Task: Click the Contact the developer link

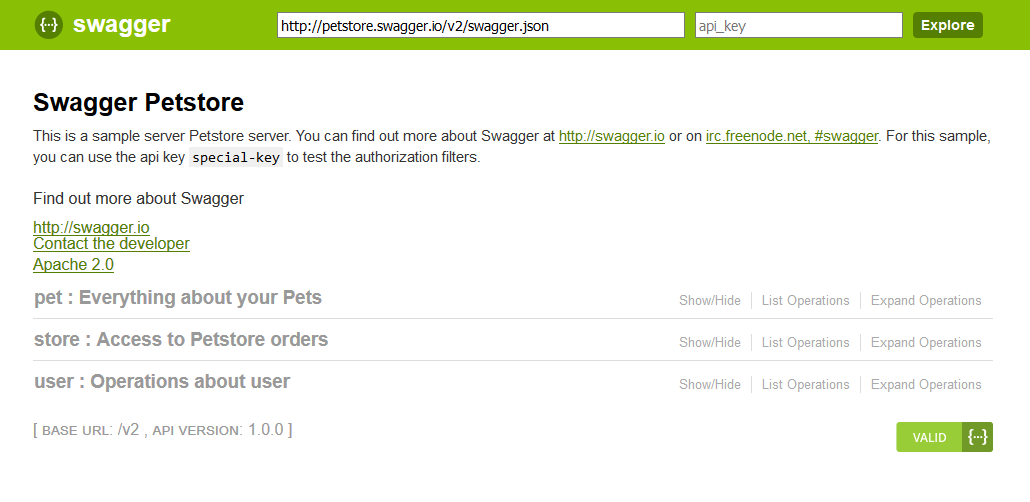Action: pos(111,244)
